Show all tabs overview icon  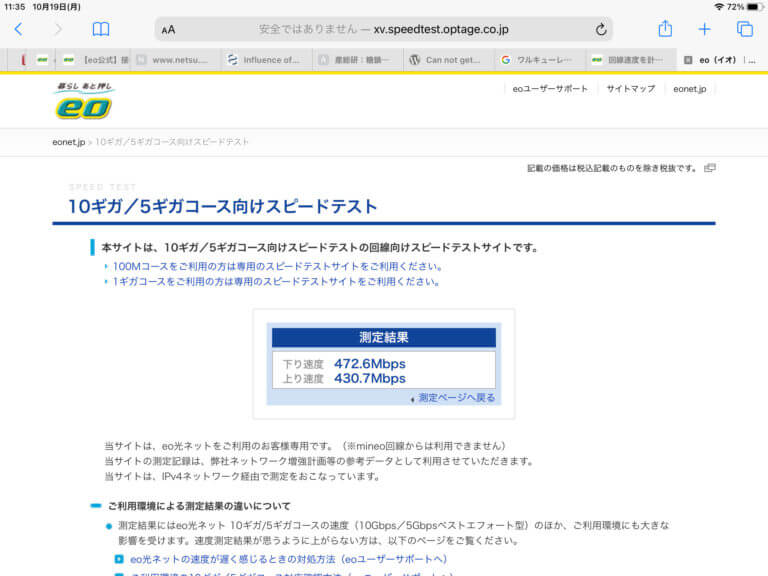[x=745, y=29]
